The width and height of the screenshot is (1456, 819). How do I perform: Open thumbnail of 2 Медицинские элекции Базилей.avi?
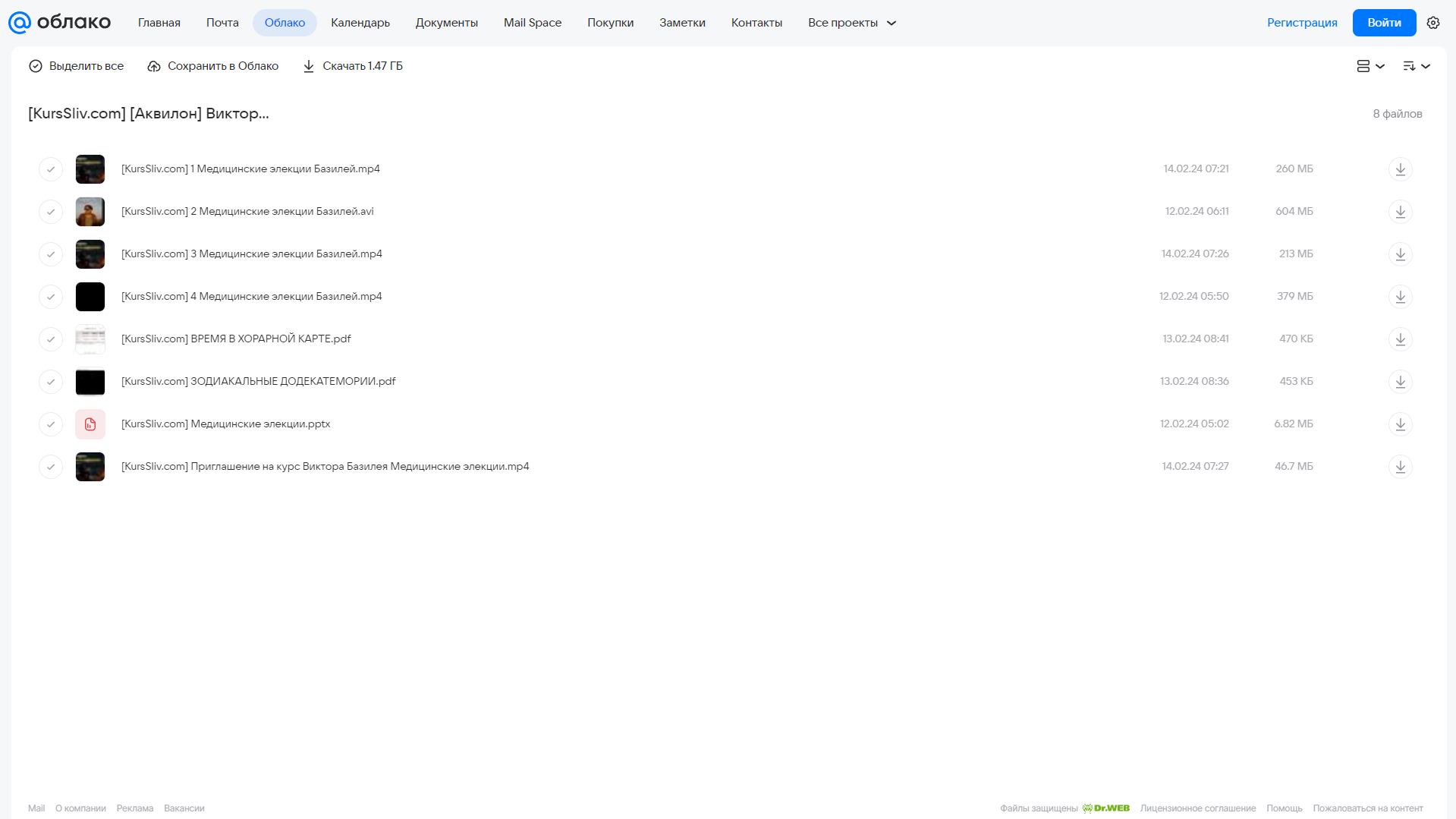[x=90, y=212]
